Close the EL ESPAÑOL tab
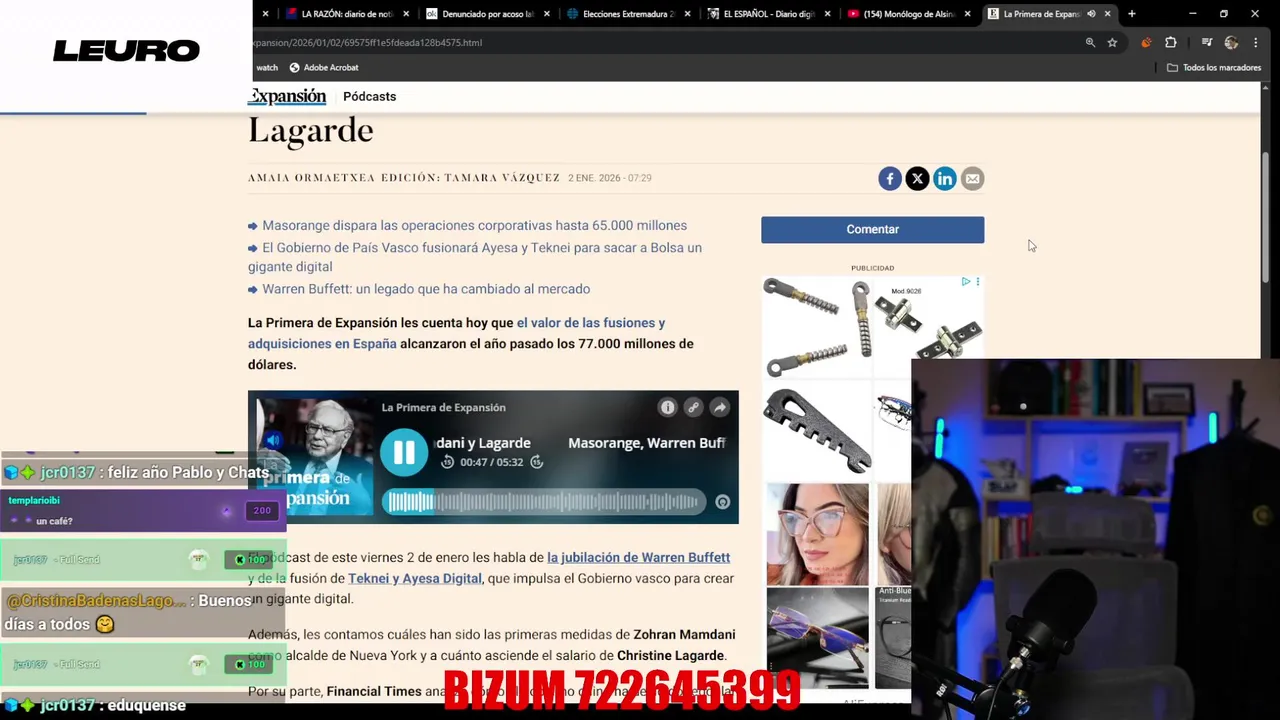 click(828, 14)
